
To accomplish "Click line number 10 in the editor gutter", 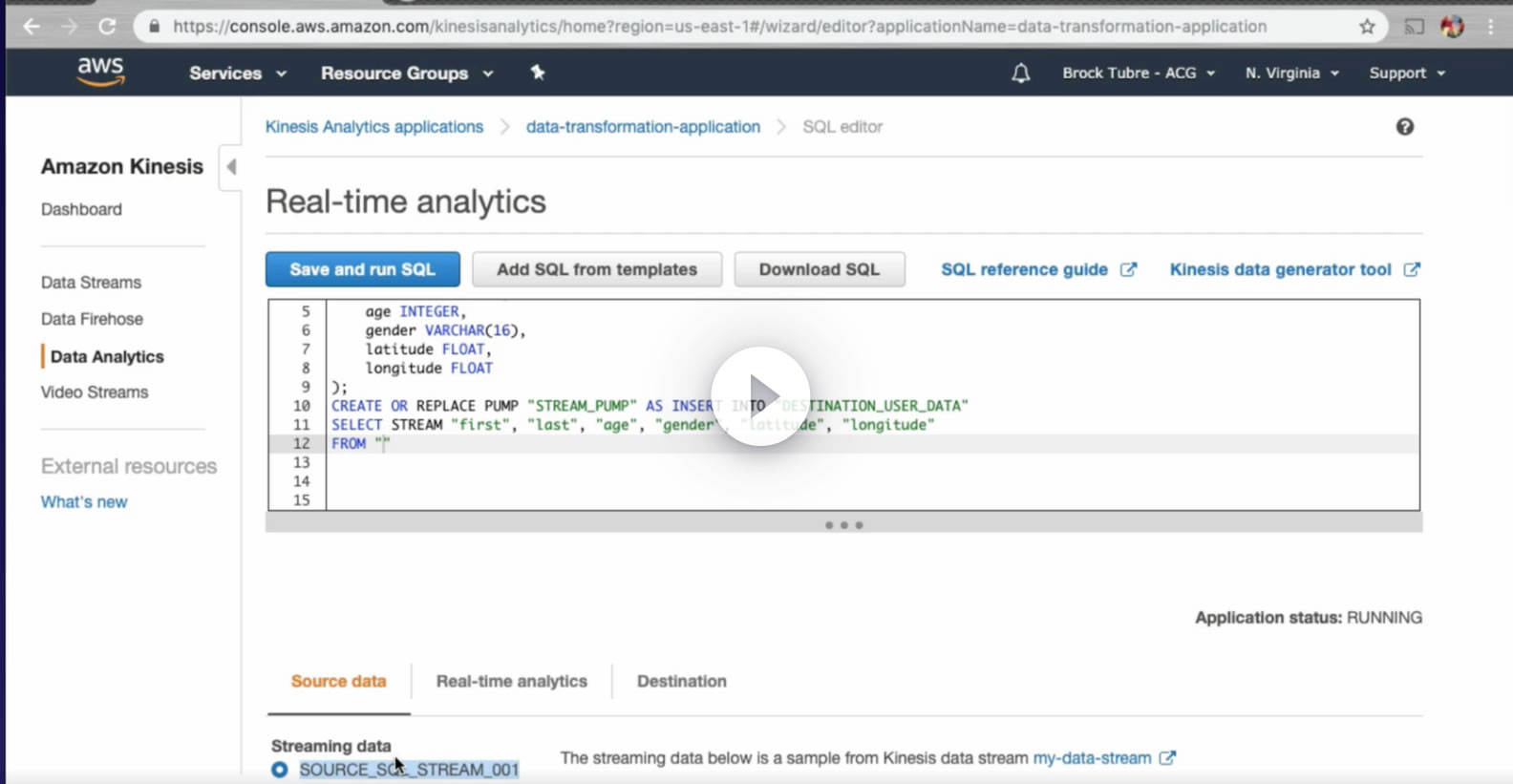I will (302, 406).
